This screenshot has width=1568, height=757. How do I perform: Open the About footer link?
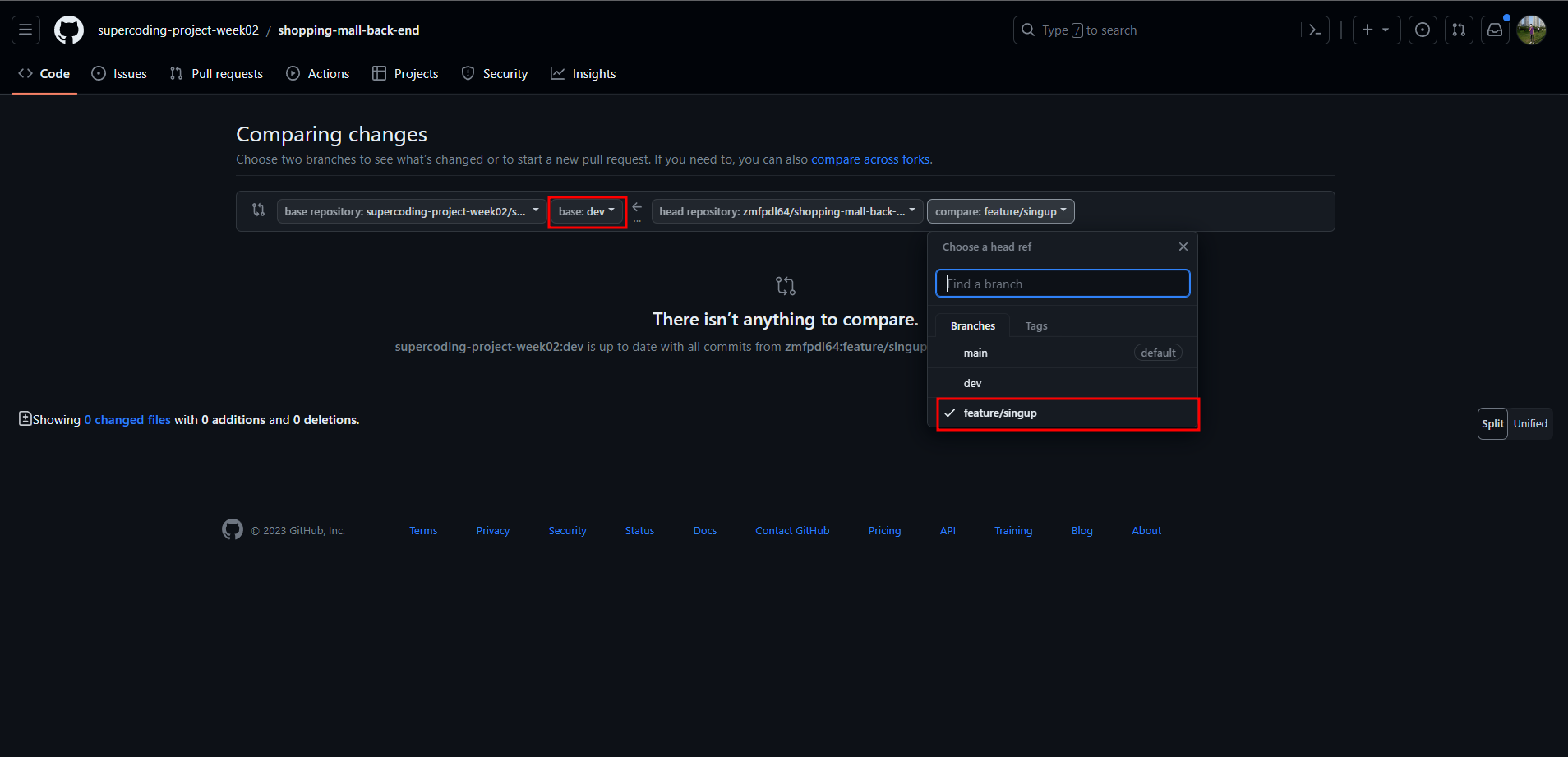(1146, 531)
